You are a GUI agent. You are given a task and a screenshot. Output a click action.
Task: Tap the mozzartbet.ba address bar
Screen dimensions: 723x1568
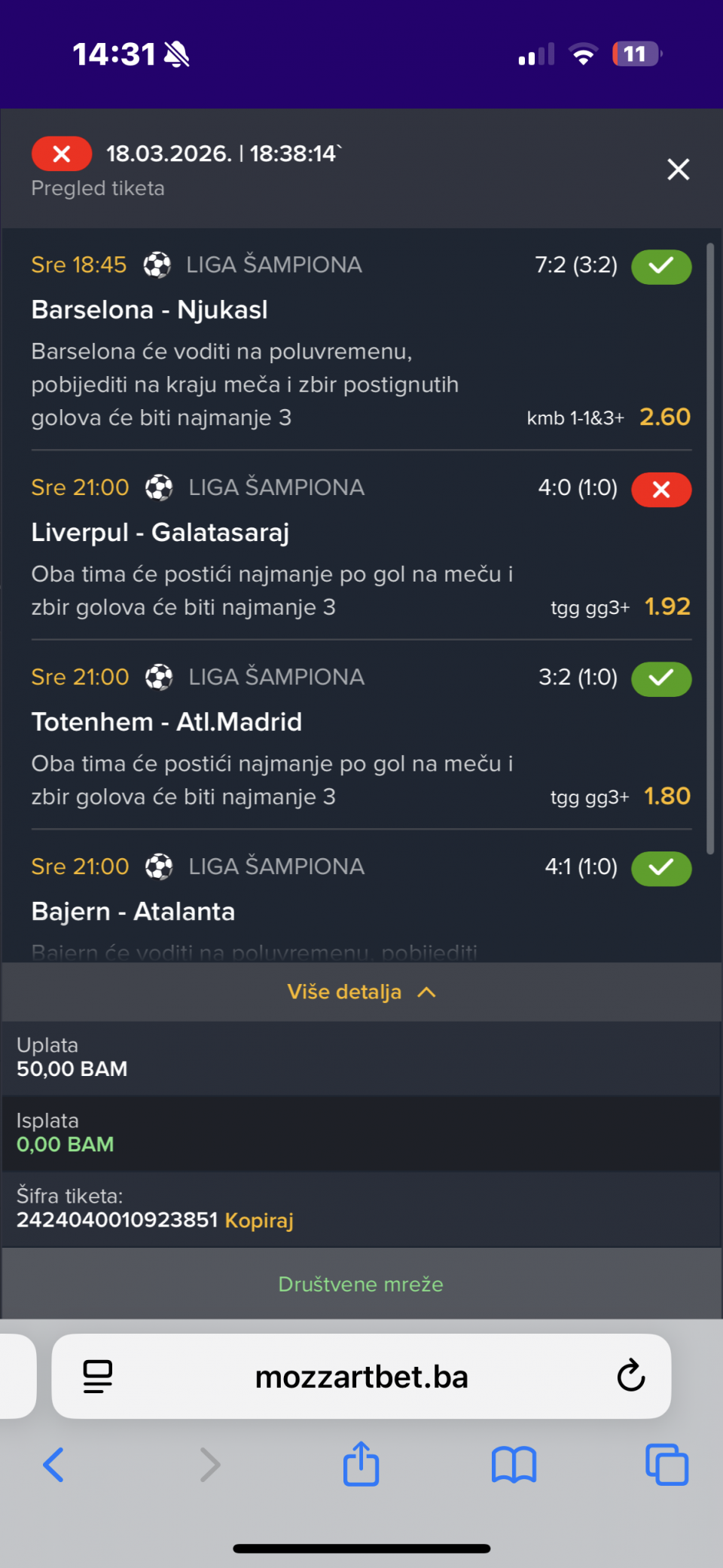[x=361, y=1377]
